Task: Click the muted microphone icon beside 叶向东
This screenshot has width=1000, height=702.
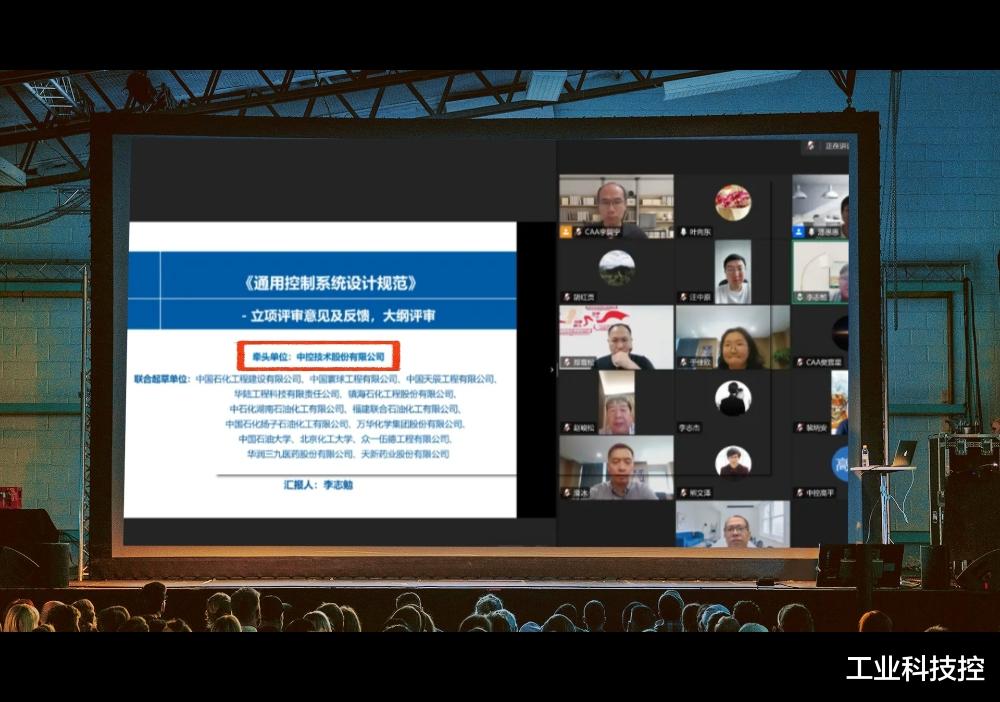Action: [x=683, y=232]
